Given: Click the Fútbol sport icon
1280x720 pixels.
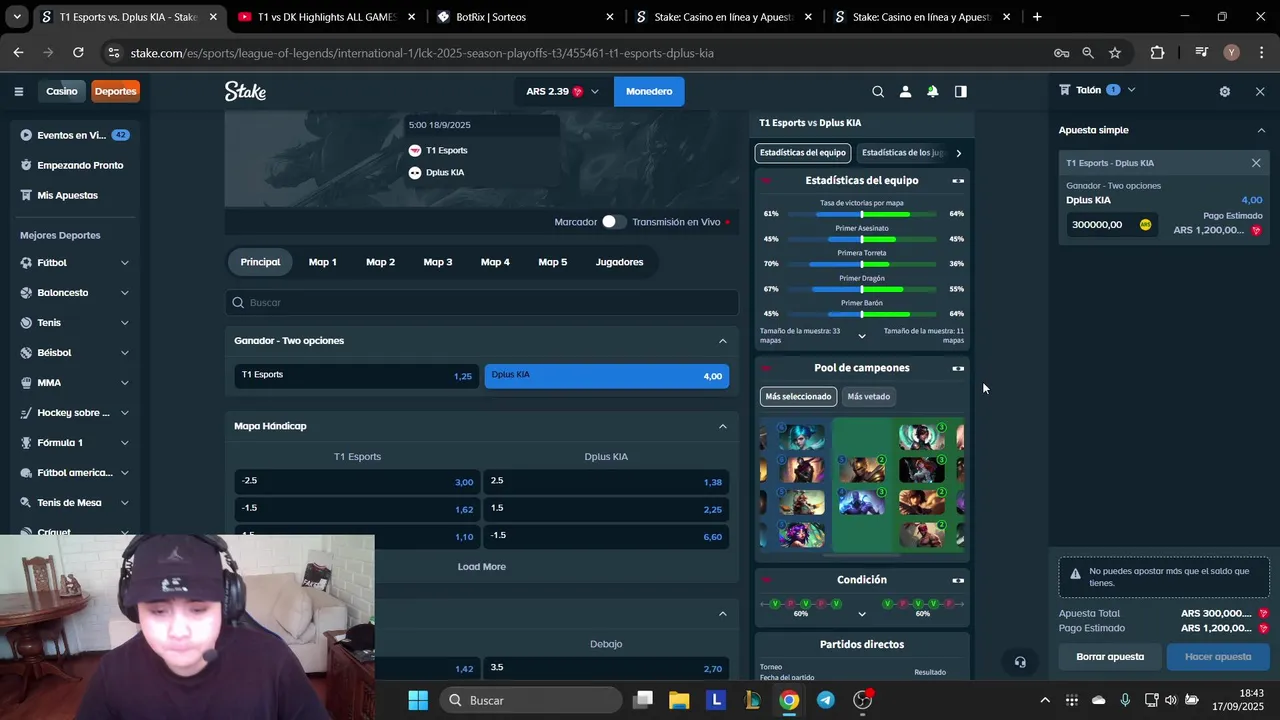Looking at the screenshot, I should point(27,262).
